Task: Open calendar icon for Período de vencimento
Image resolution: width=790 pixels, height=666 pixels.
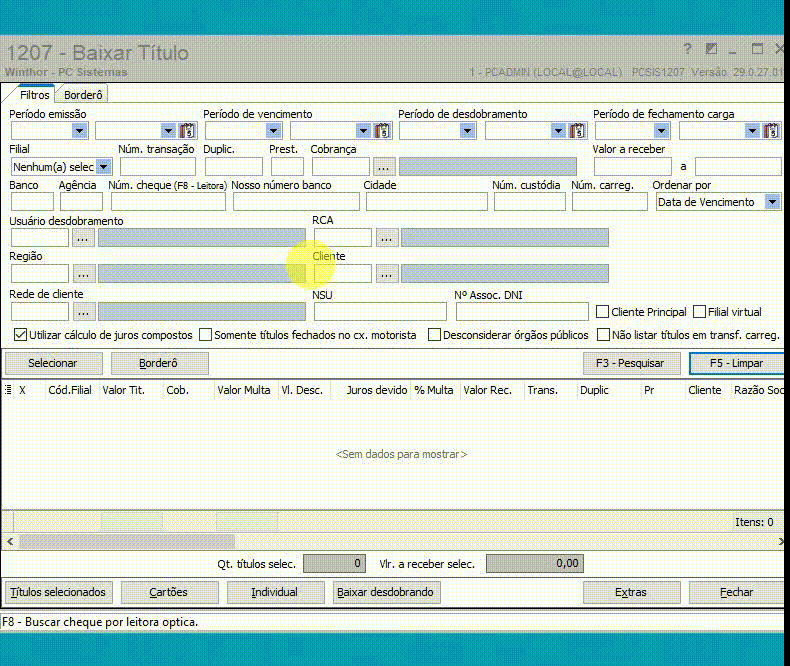Action: point(382,131)
